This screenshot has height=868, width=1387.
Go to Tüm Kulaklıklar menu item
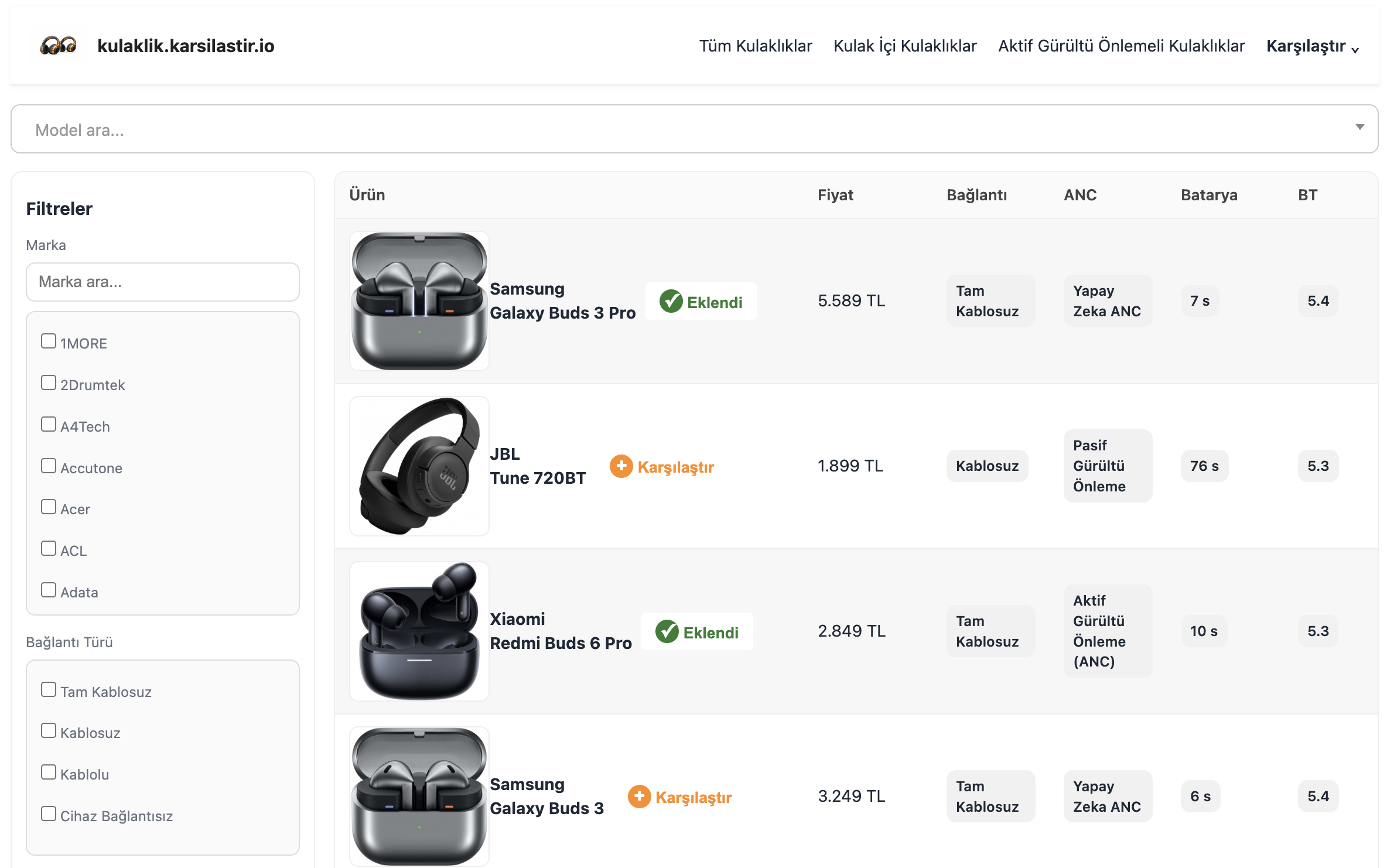click(755, 46)
